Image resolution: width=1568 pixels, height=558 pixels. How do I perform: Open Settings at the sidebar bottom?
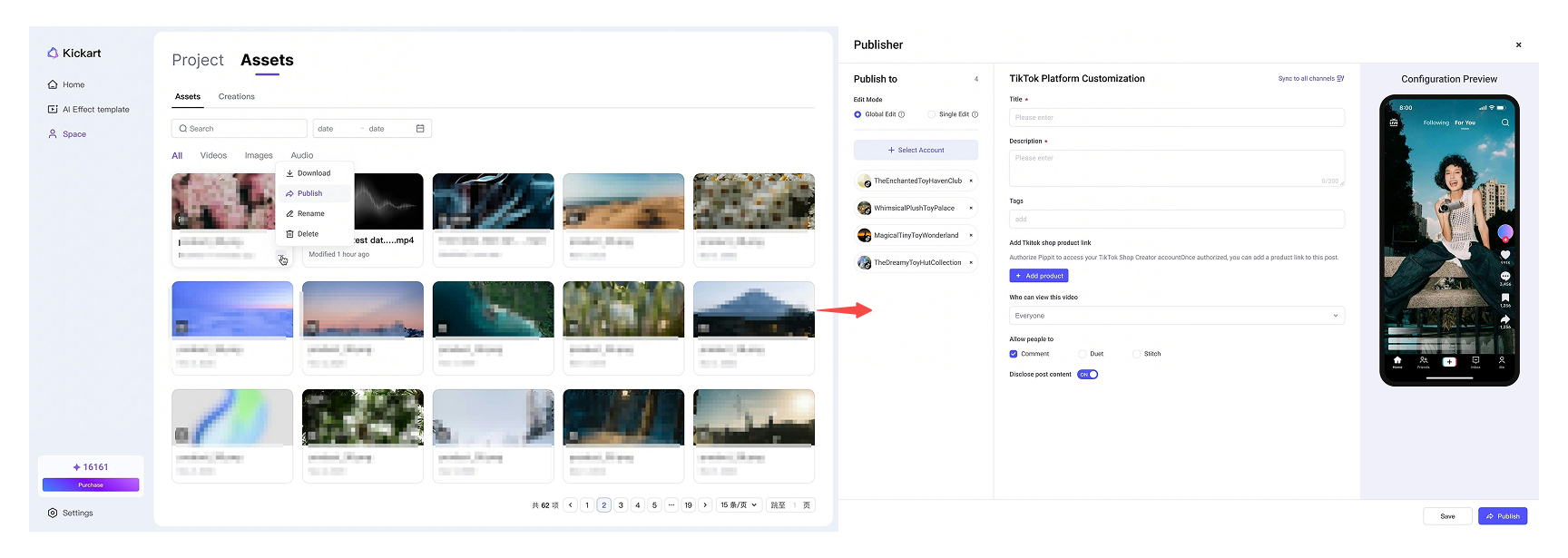click(71, 513)
